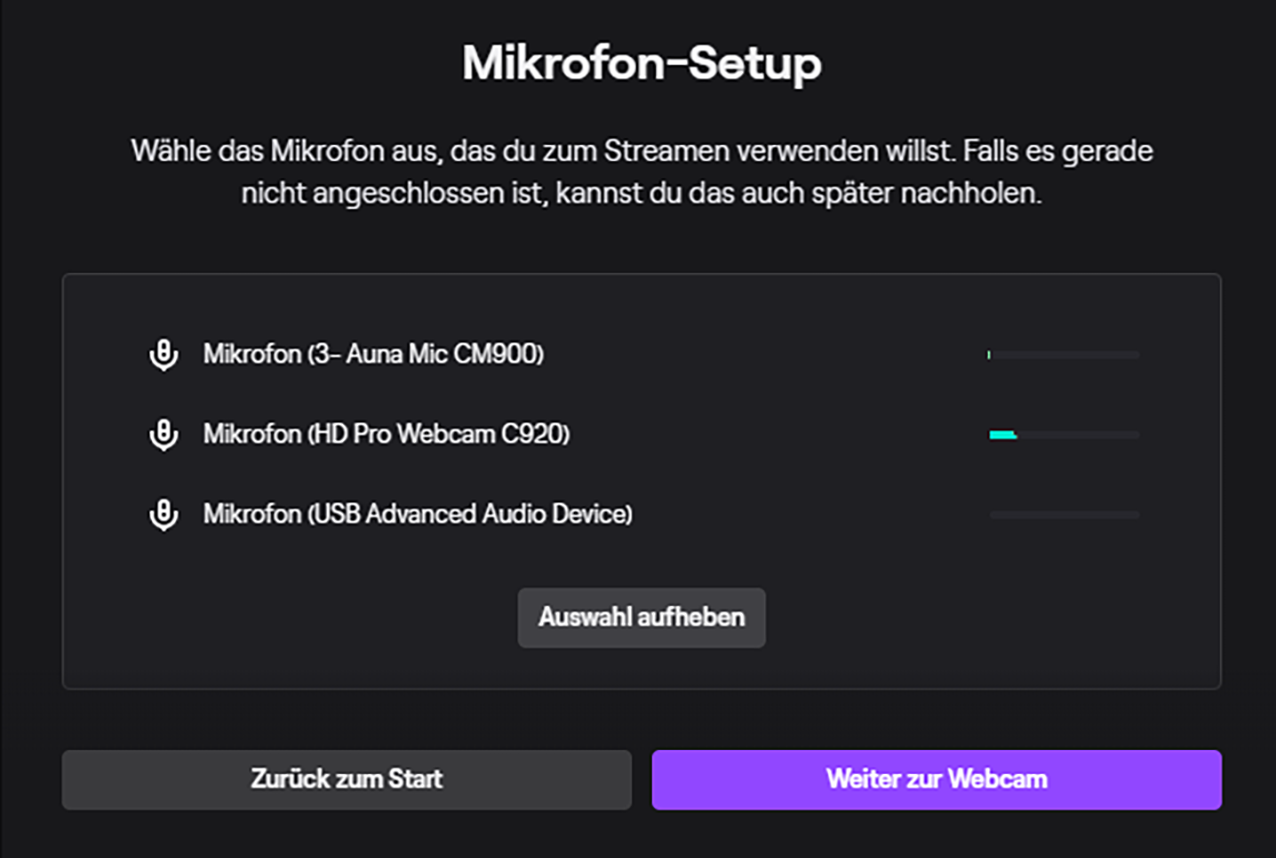Click the microphone icon beside USB Advanced Audio Device

[x=163, y=515]
